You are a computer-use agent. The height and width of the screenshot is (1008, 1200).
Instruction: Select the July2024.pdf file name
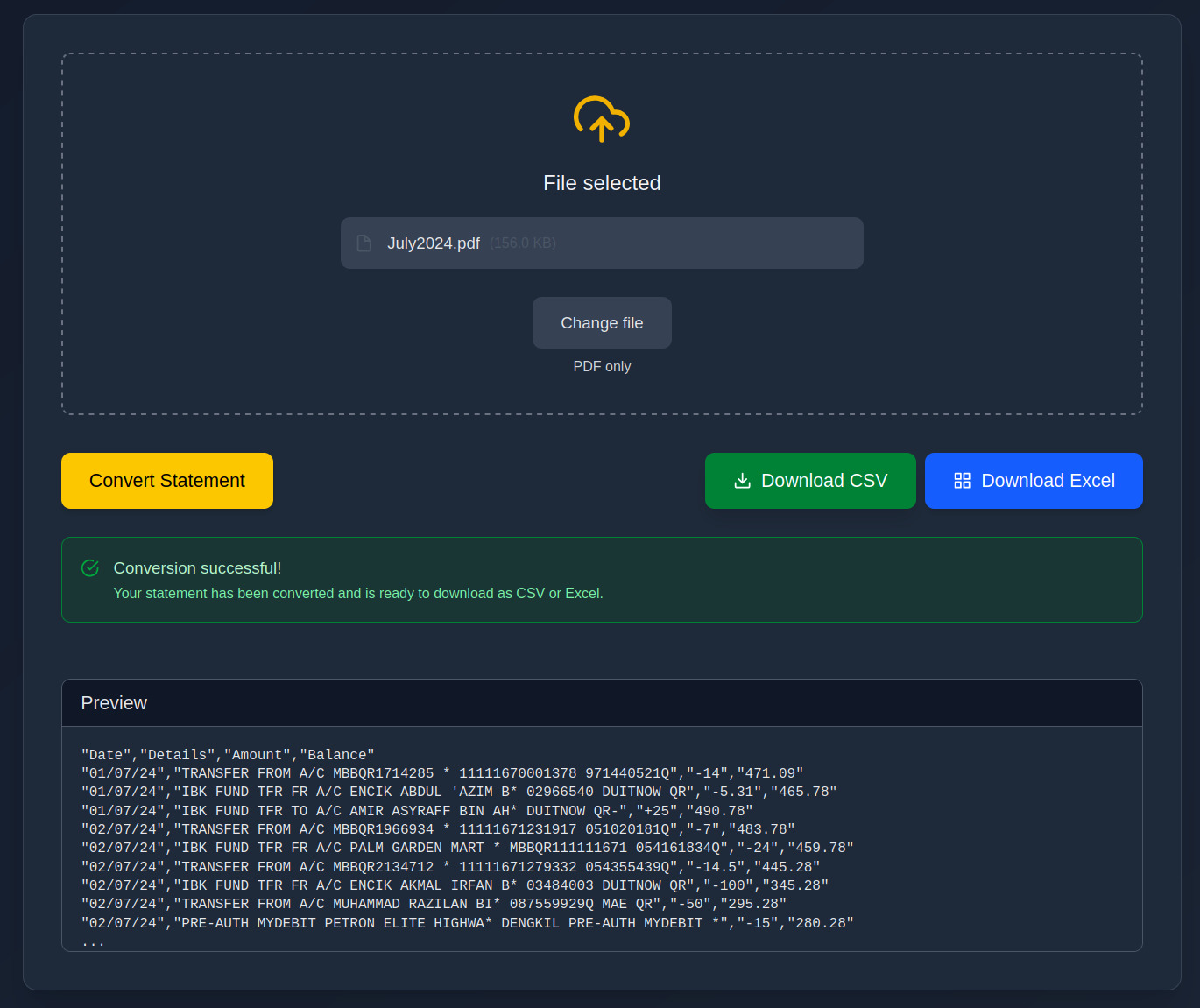point(434,243)
